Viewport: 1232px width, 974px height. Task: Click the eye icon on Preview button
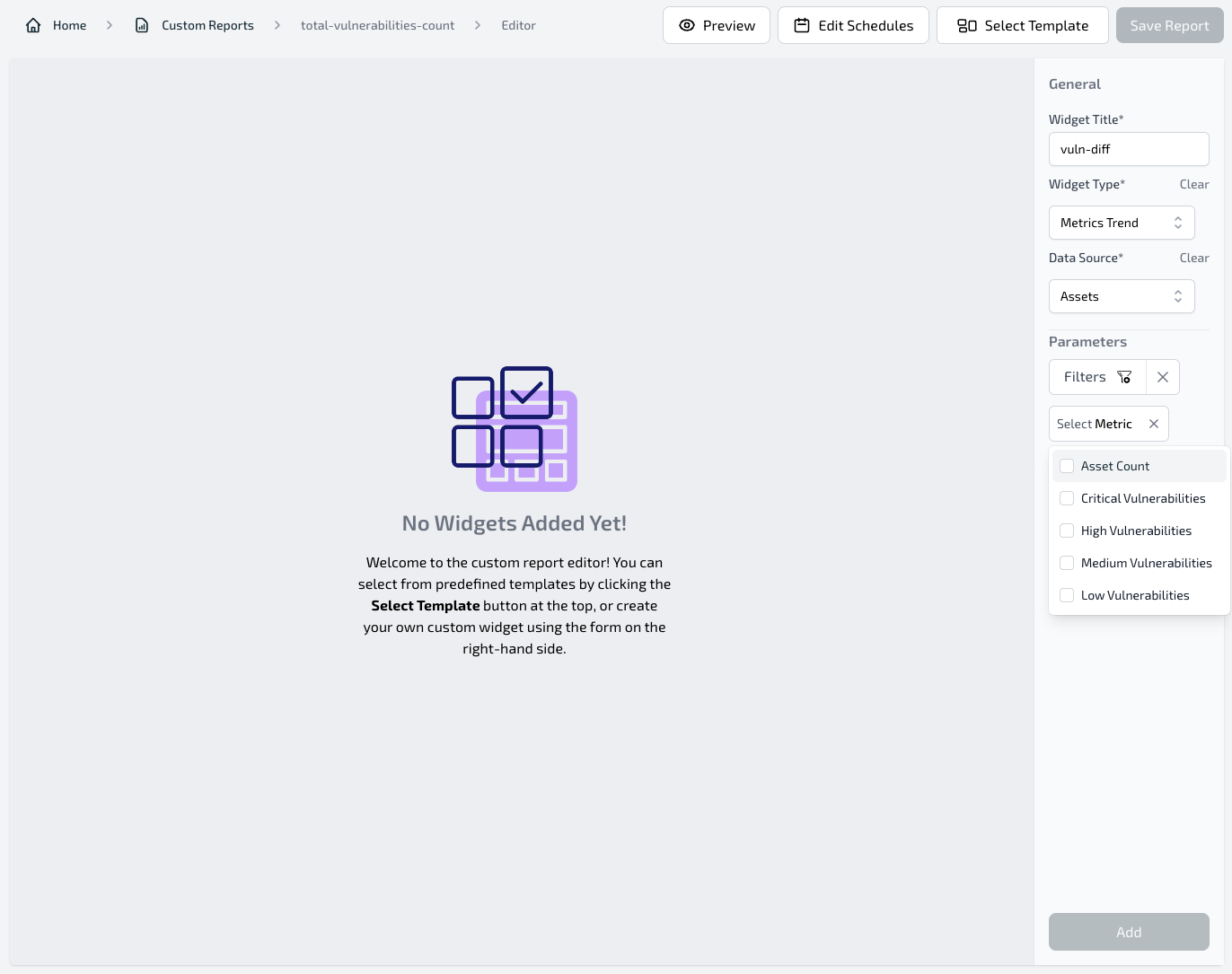point(687,25)
